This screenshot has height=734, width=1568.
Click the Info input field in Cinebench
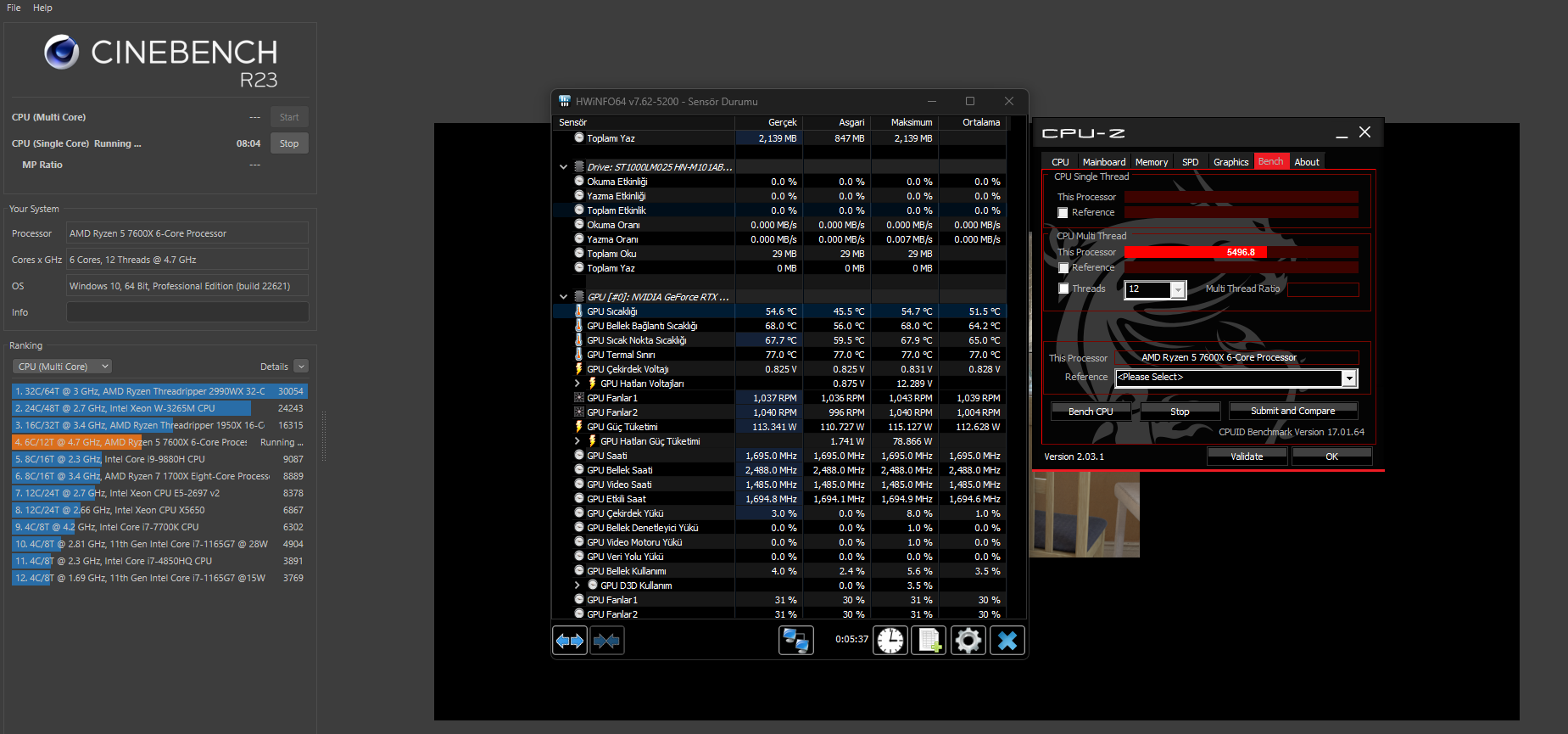coord(187,312)
